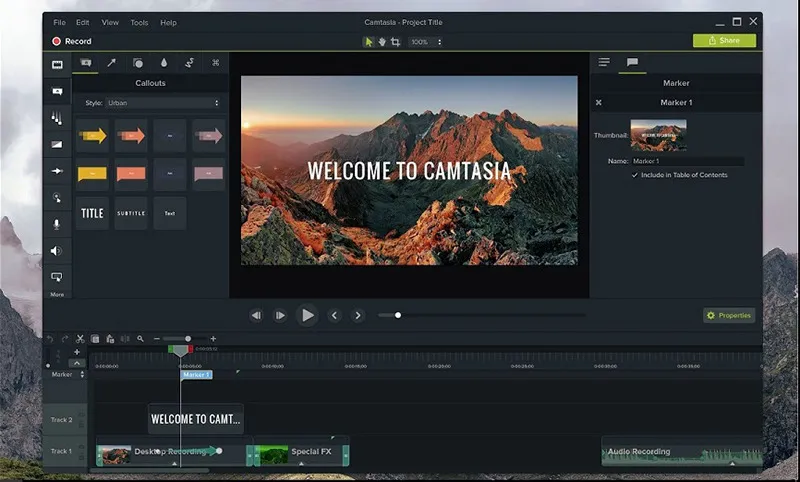Click the timeline zoom magnifier icon
Image resolution: width=800 pixels, height=482 pixels.
point(140,339)
